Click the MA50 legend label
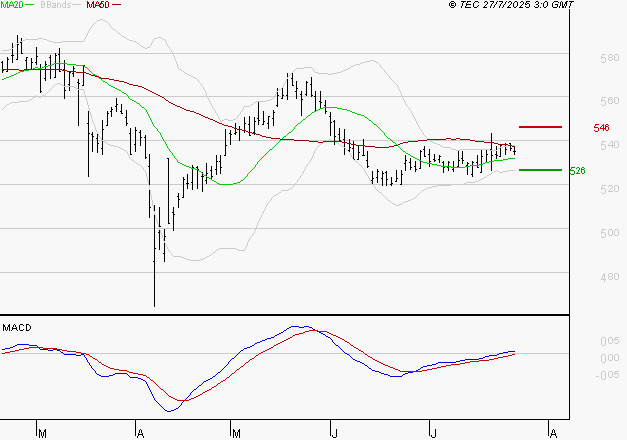The width and height of the screenshot is (627, 440). (98, 5)
